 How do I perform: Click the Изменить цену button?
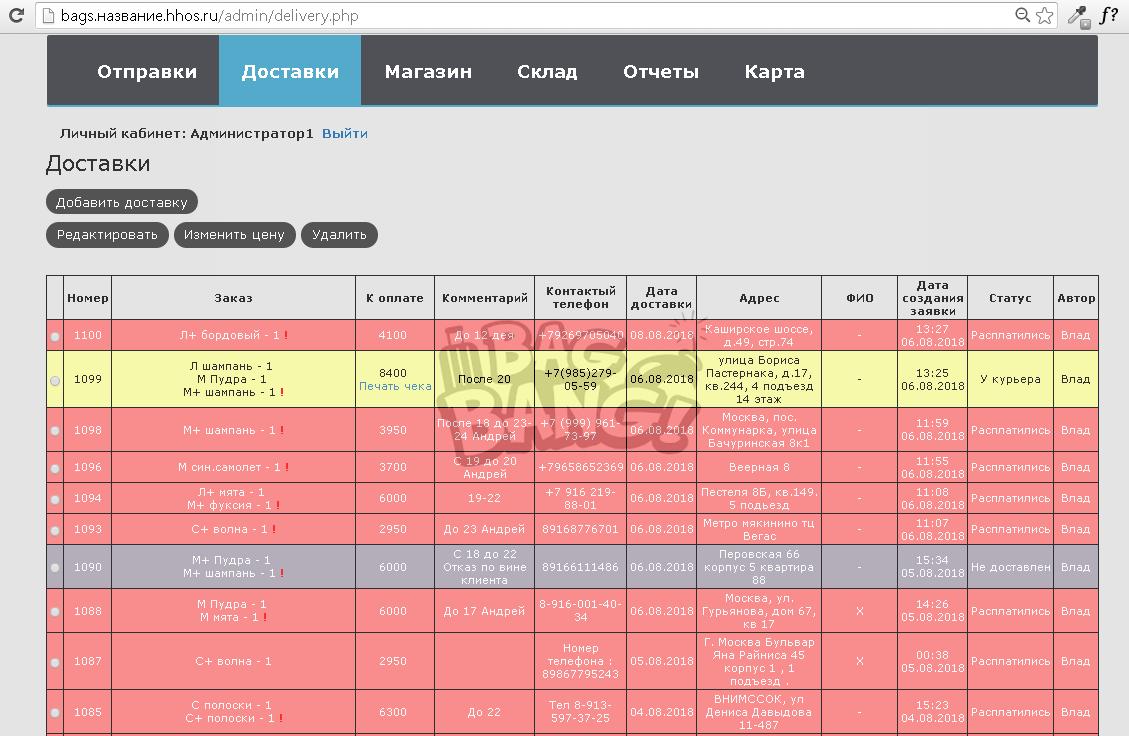point(234,235)
